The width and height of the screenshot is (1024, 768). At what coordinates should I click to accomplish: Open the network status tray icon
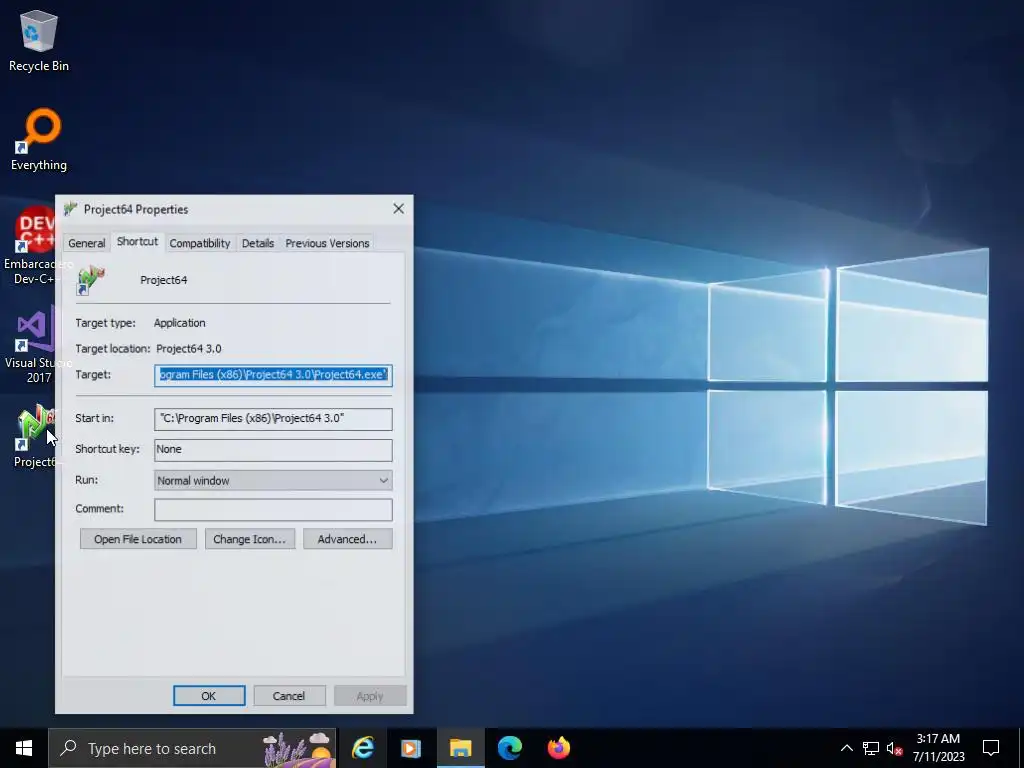coord(871,748)
